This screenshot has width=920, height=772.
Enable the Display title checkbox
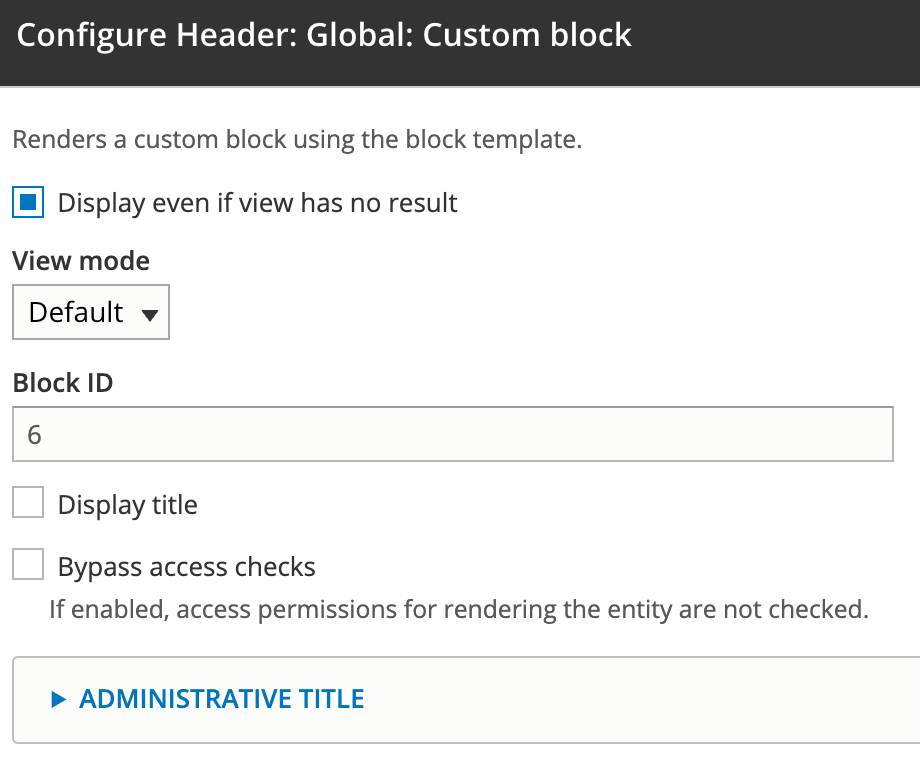coord(28,505)
